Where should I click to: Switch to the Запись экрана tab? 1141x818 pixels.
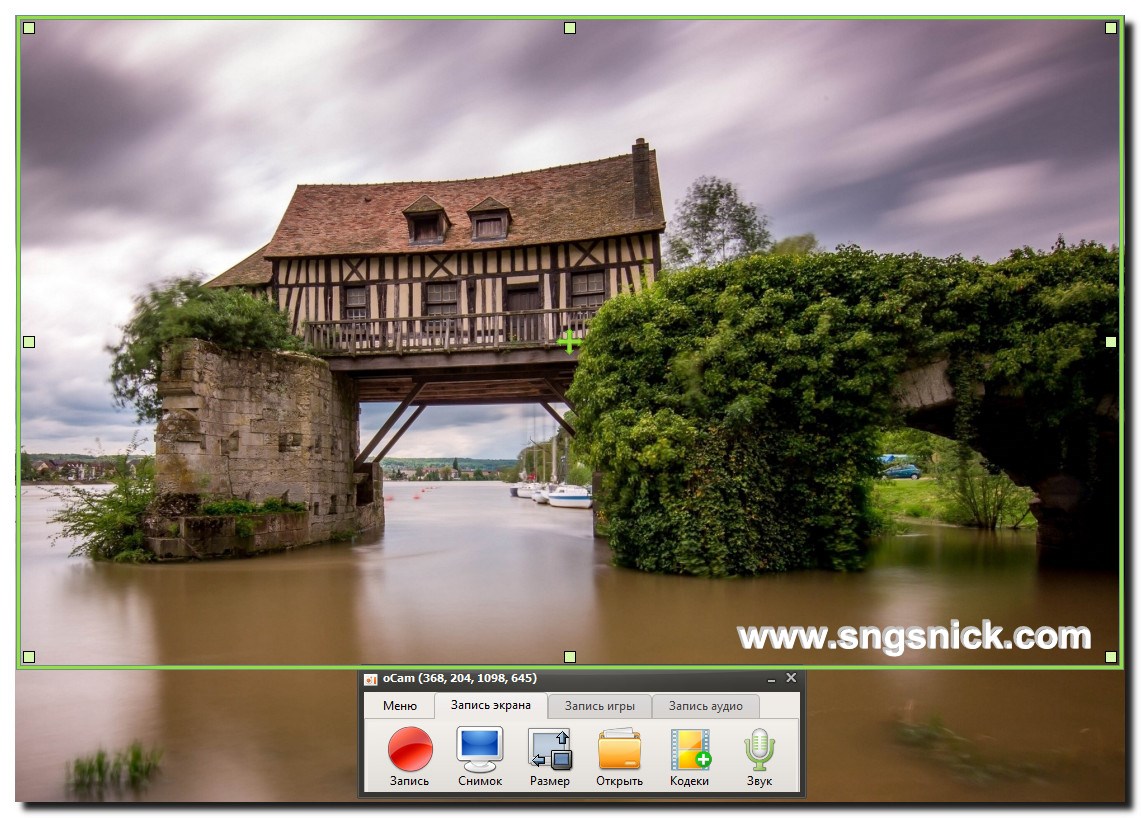490,705
